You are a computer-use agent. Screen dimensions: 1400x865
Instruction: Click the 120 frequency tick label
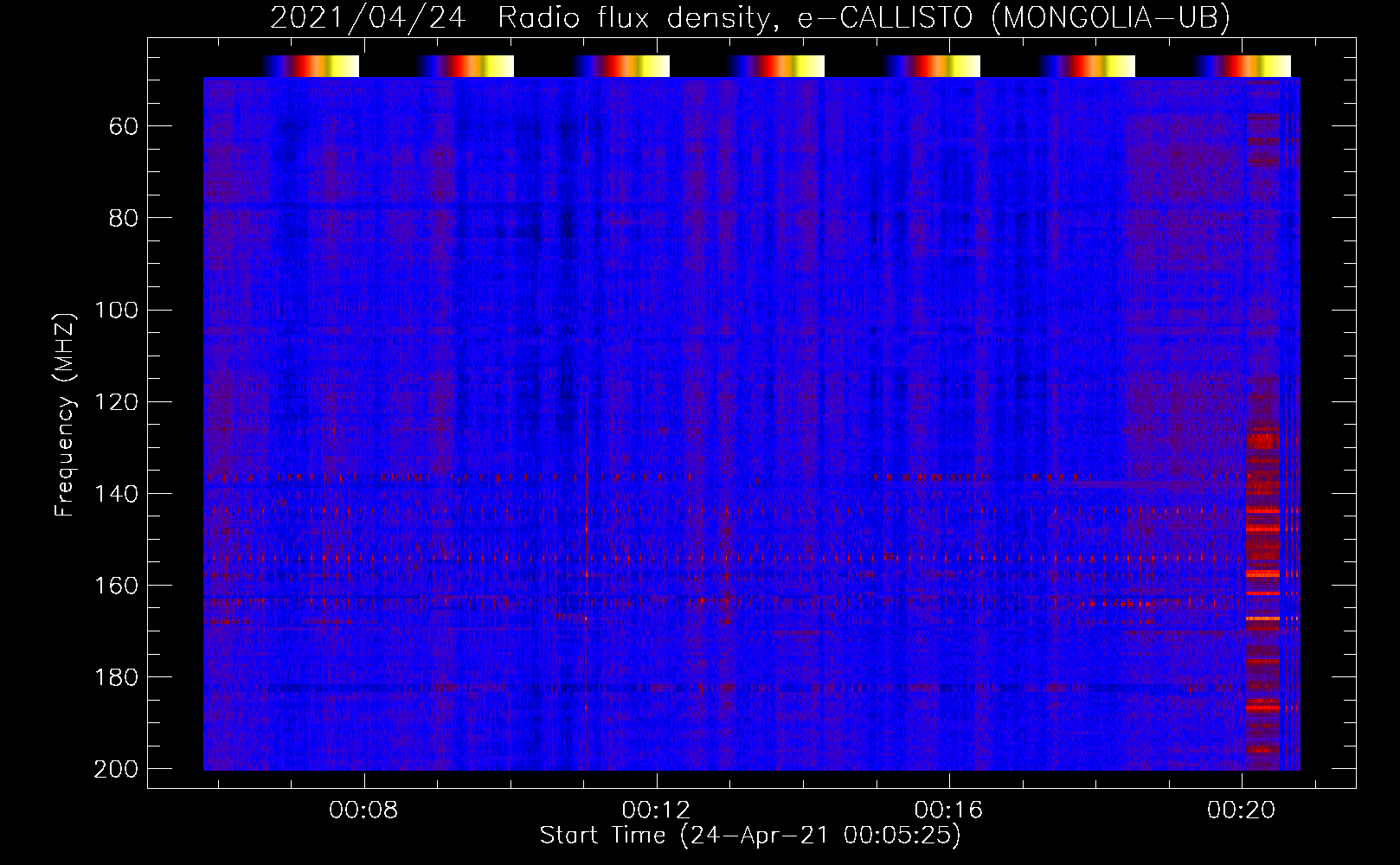tap(116, 402)
